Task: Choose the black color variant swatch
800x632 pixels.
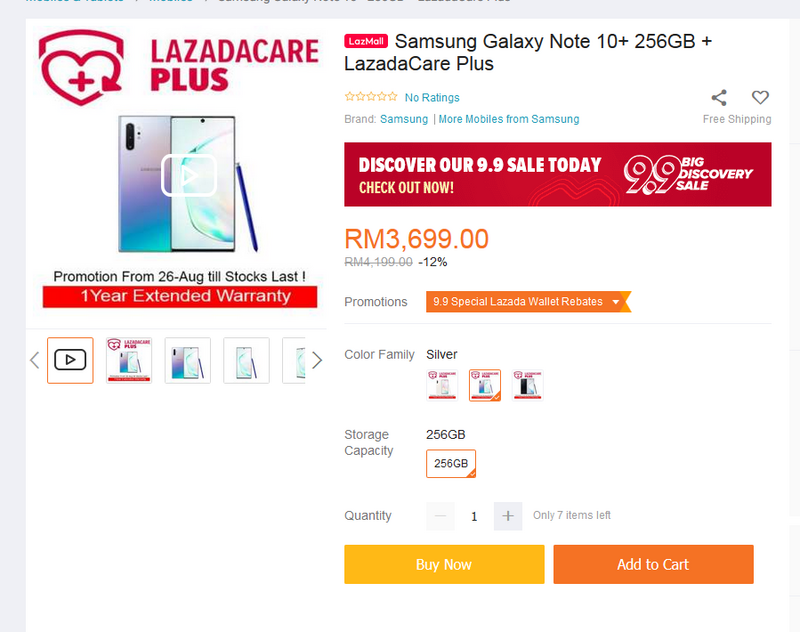Action: 528,385
